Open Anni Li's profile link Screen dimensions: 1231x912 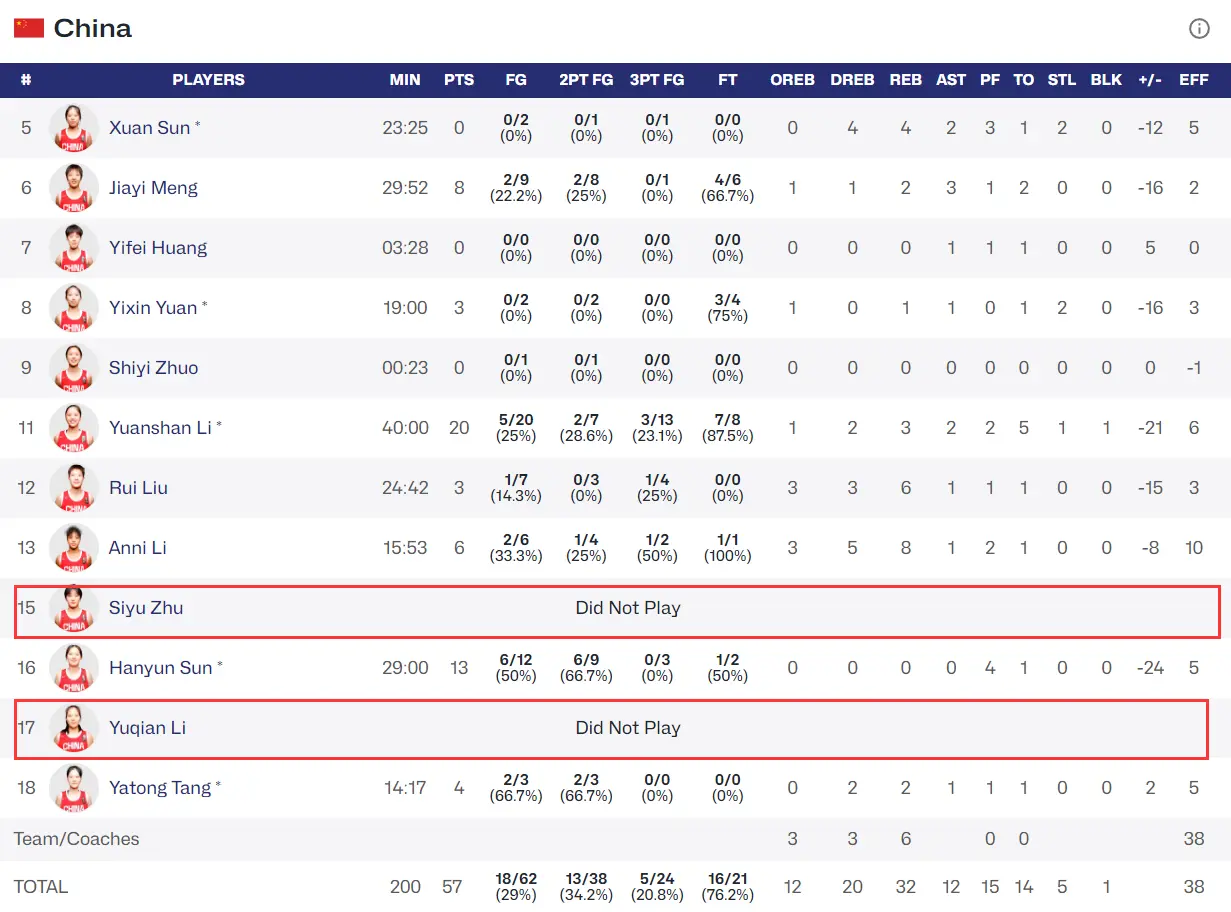pos(138,548)
